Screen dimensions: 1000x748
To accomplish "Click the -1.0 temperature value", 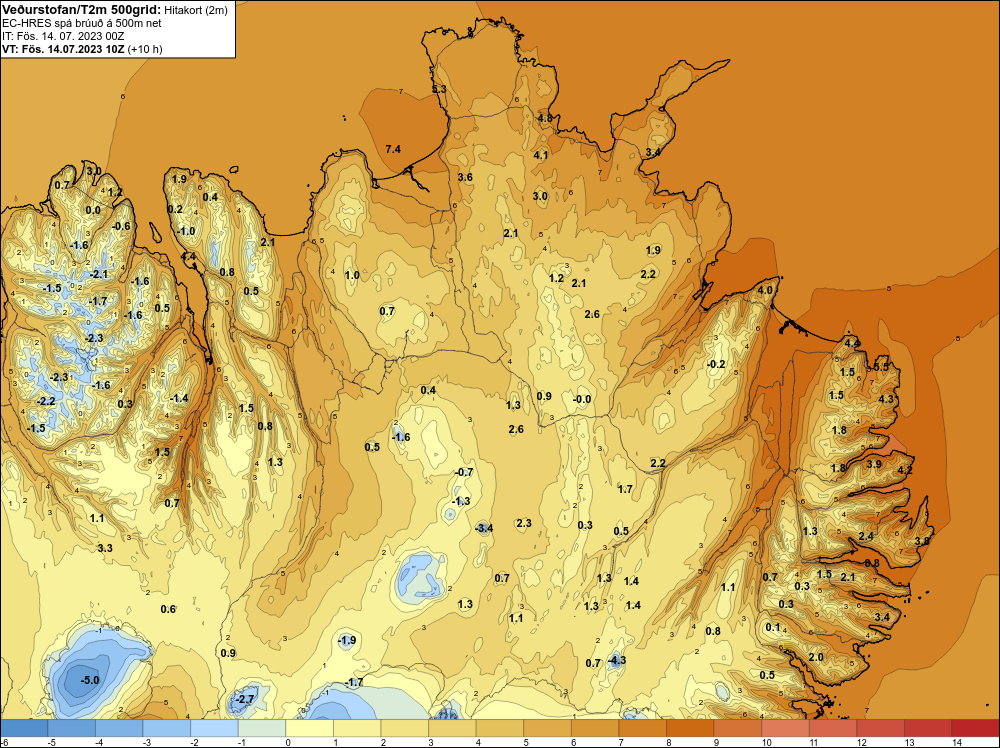I will point(186,231).
